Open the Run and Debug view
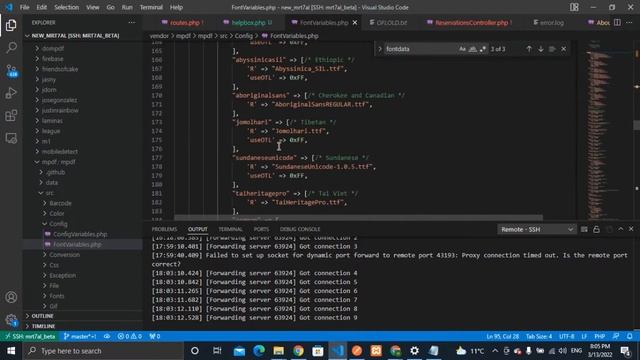Image resolution: width=640 pixels, height=360 pixels. coord(11,93)
